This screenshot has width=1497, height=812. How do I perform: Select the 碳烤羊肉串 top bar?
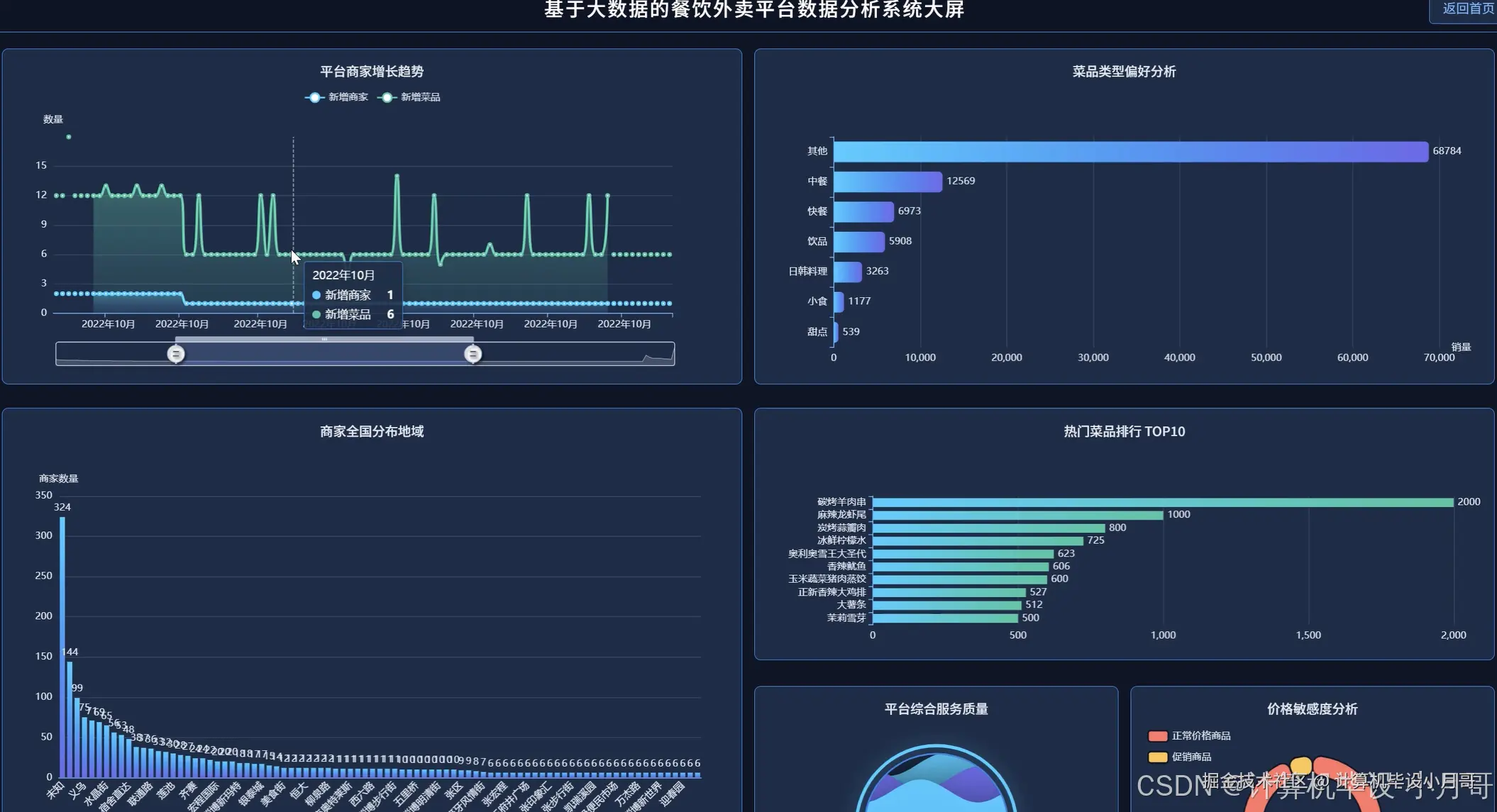pos(1162,502)
